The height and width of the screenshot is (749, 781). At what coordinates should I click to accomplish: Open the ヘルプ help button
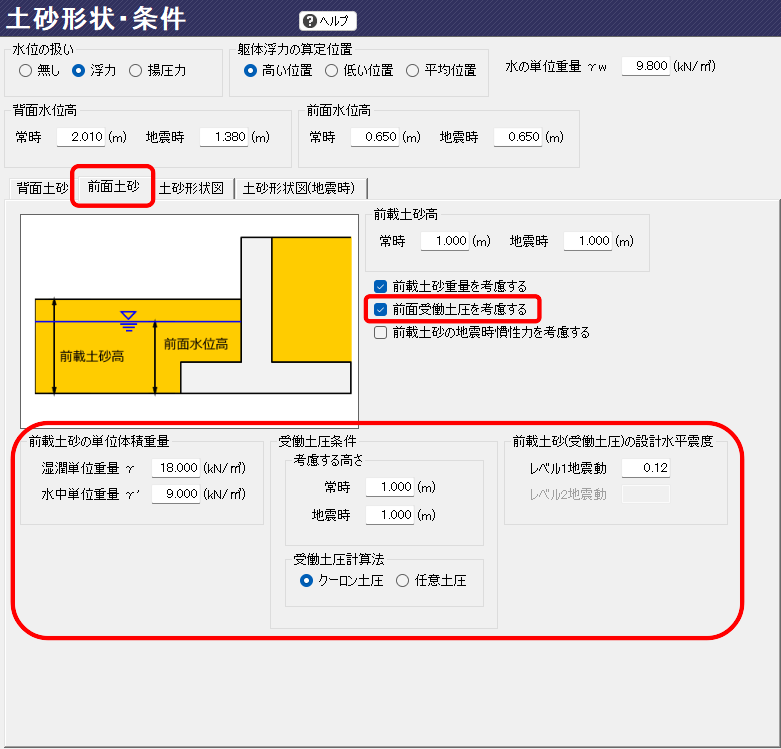click(x=328, y=21)
